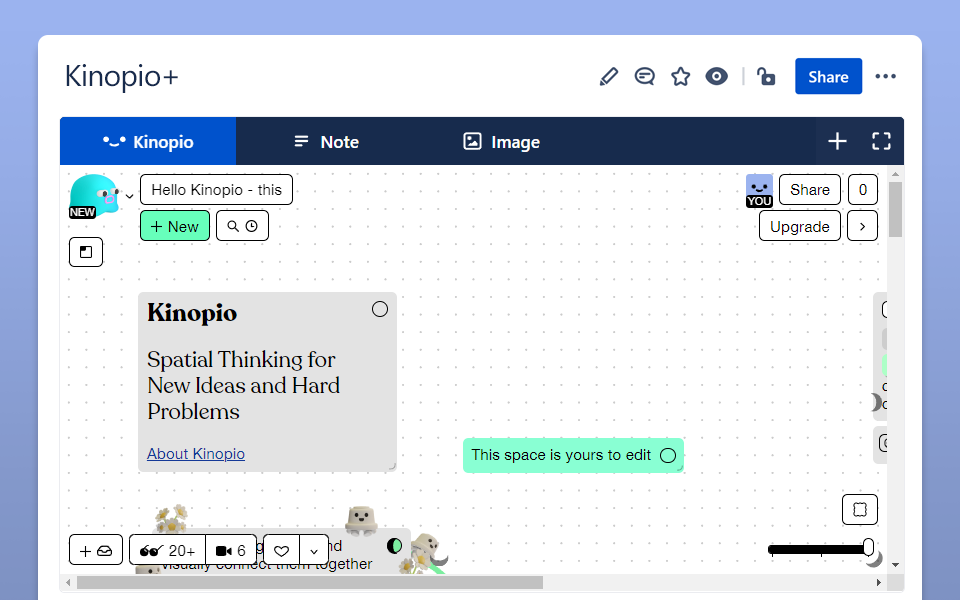960x600 pixels.
Task: Adjust the zoom slider handle
Action: (868, 547)
